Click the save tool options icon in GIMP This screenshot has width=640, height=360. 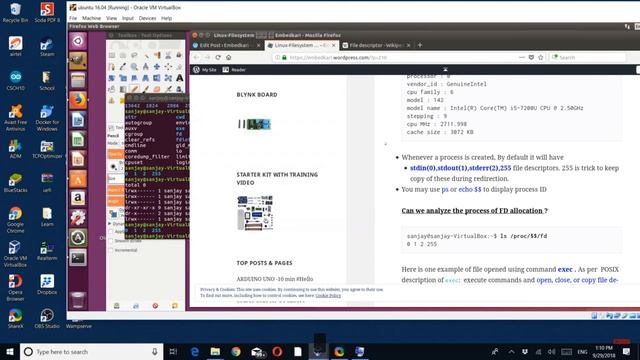[x=117, y=306]
